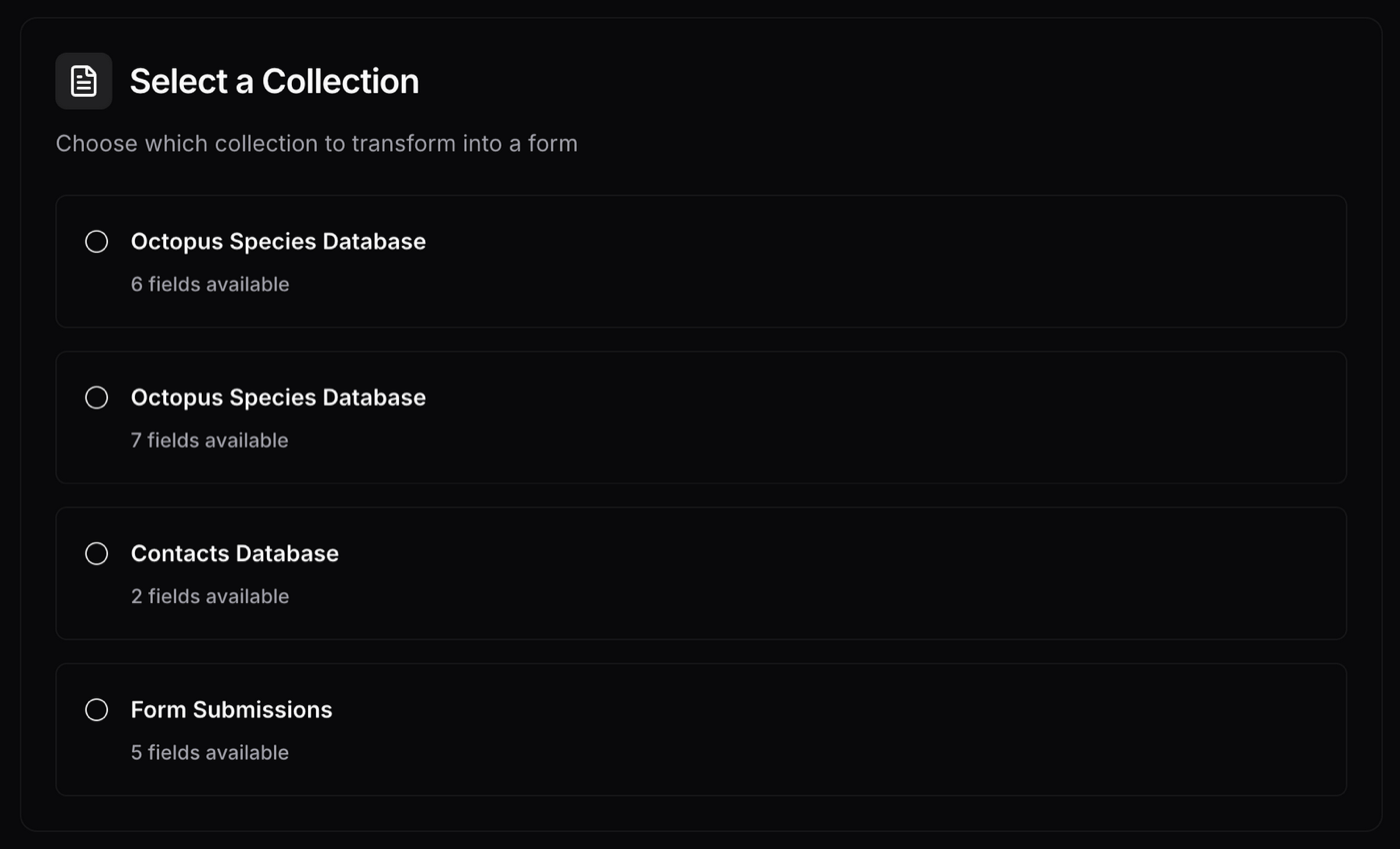
Task: Click the Octopus Species Database card with 7 fields
Action: (700, 417)
